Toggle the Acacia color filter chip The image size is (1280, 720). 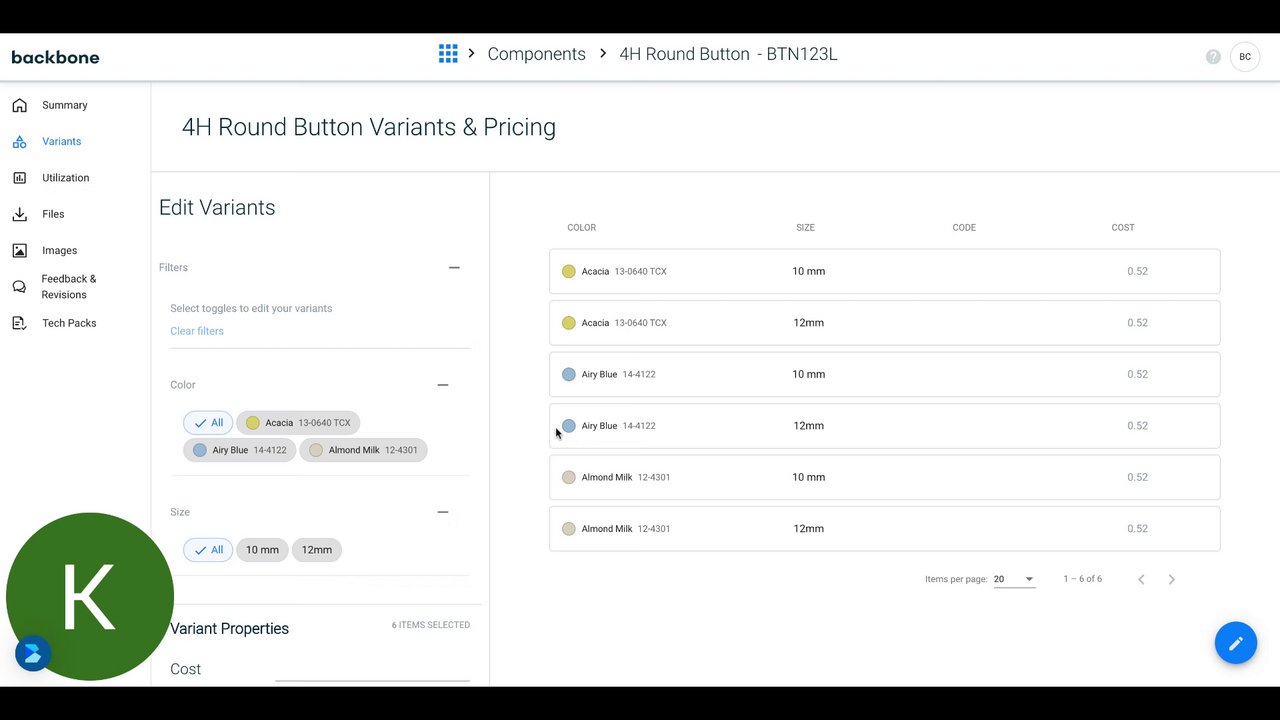point(298,423)
